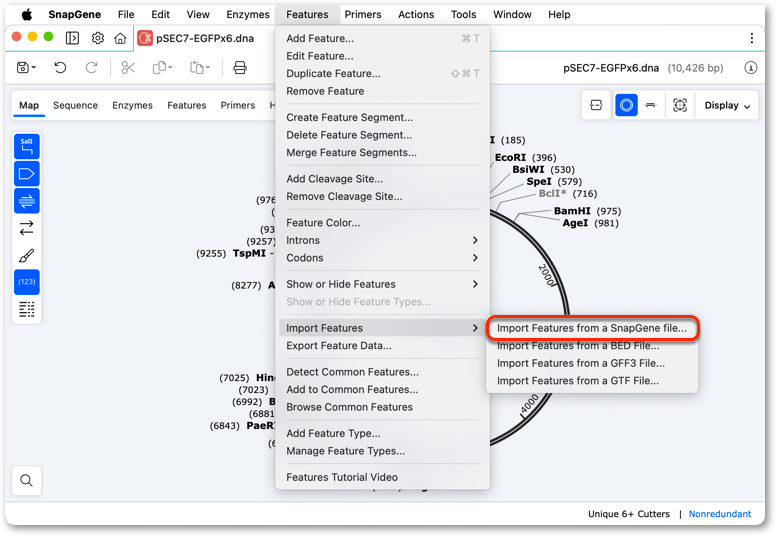Click the home icon

[120, 38]
